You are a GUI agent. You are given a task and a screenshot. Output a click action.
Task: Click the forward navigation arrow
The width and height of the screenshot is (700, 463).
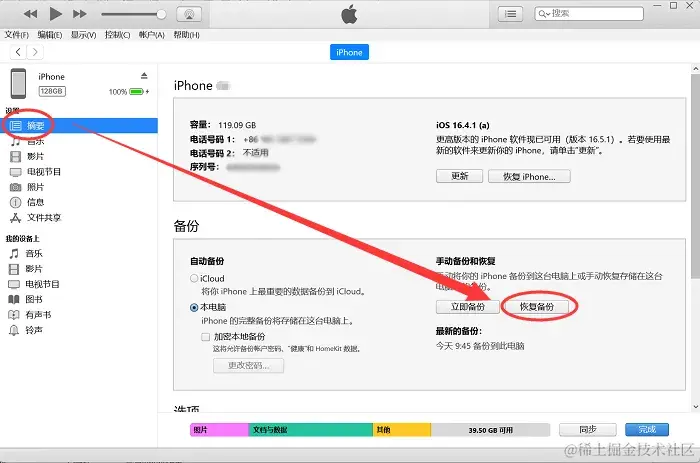pos(35,52)
